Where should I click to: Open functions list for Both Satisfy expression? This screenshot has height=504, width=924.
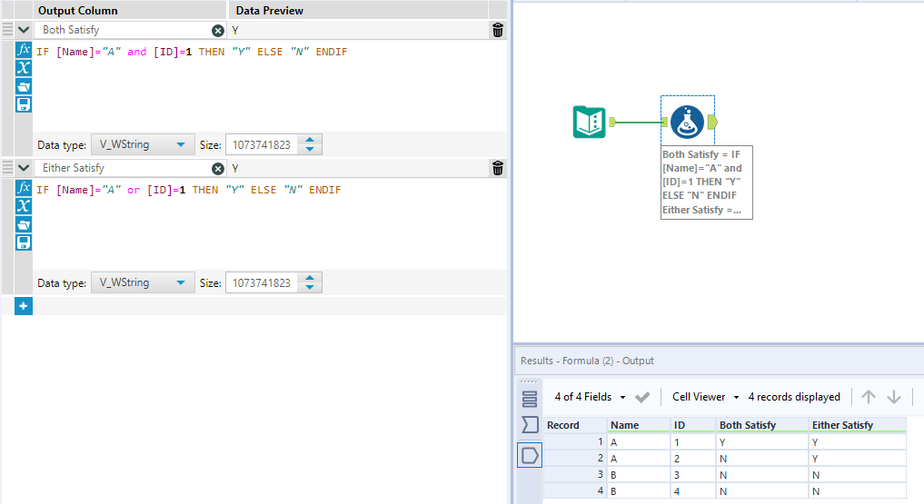pos(24,50)
